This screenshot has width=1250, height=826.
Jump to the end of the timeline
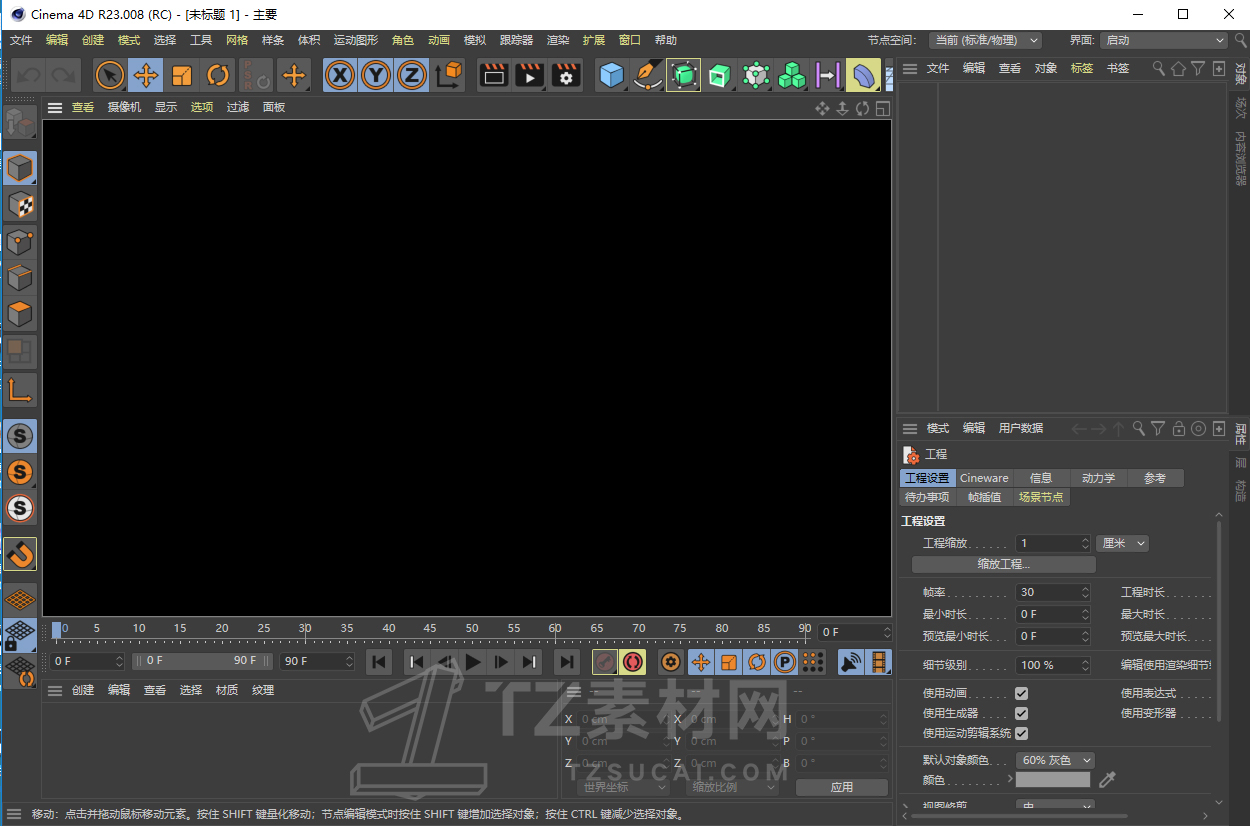[x=567, y=661]
